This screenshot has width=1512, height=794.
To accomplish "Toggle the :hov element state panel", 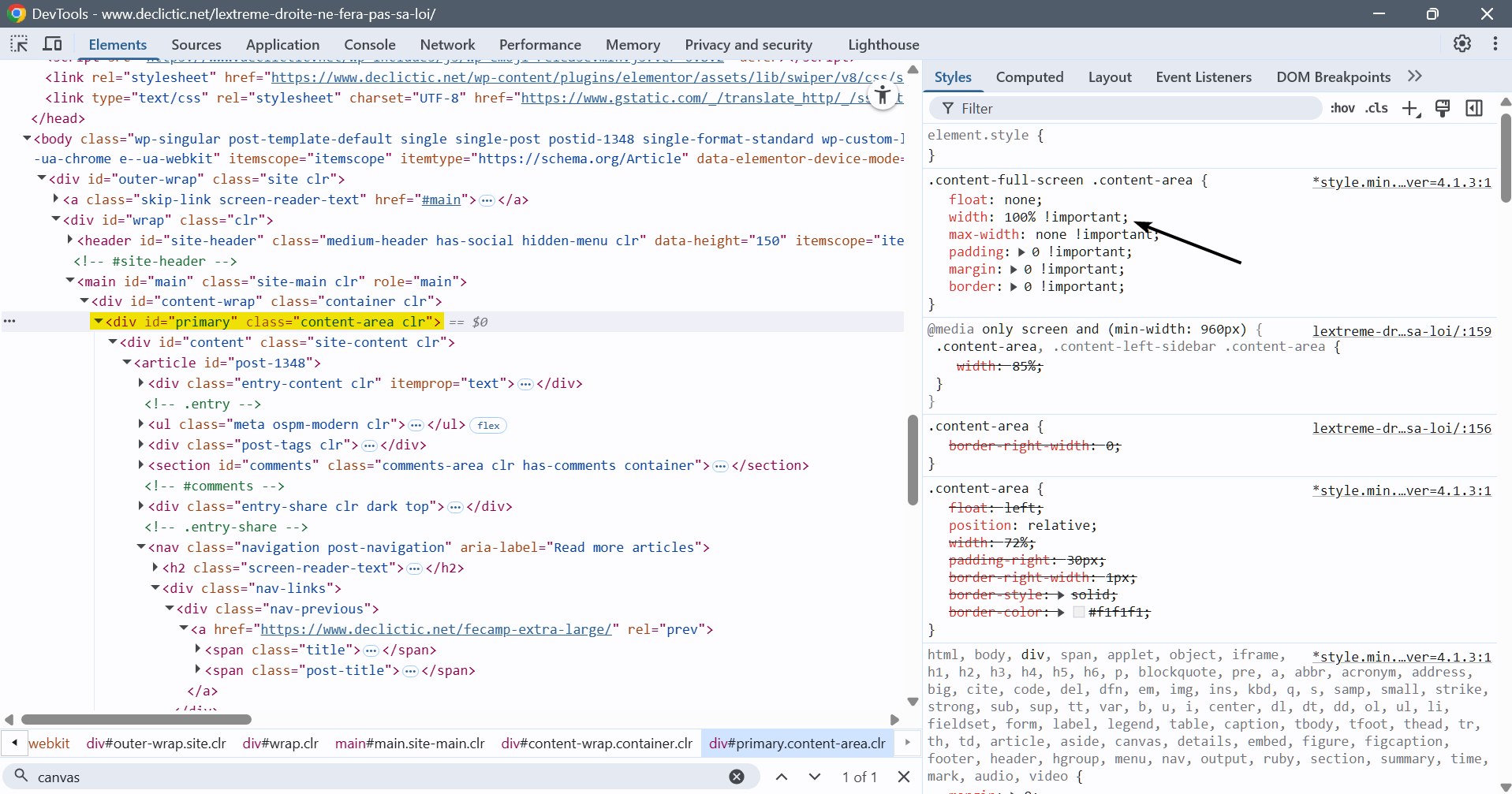I will [1342, 109].
